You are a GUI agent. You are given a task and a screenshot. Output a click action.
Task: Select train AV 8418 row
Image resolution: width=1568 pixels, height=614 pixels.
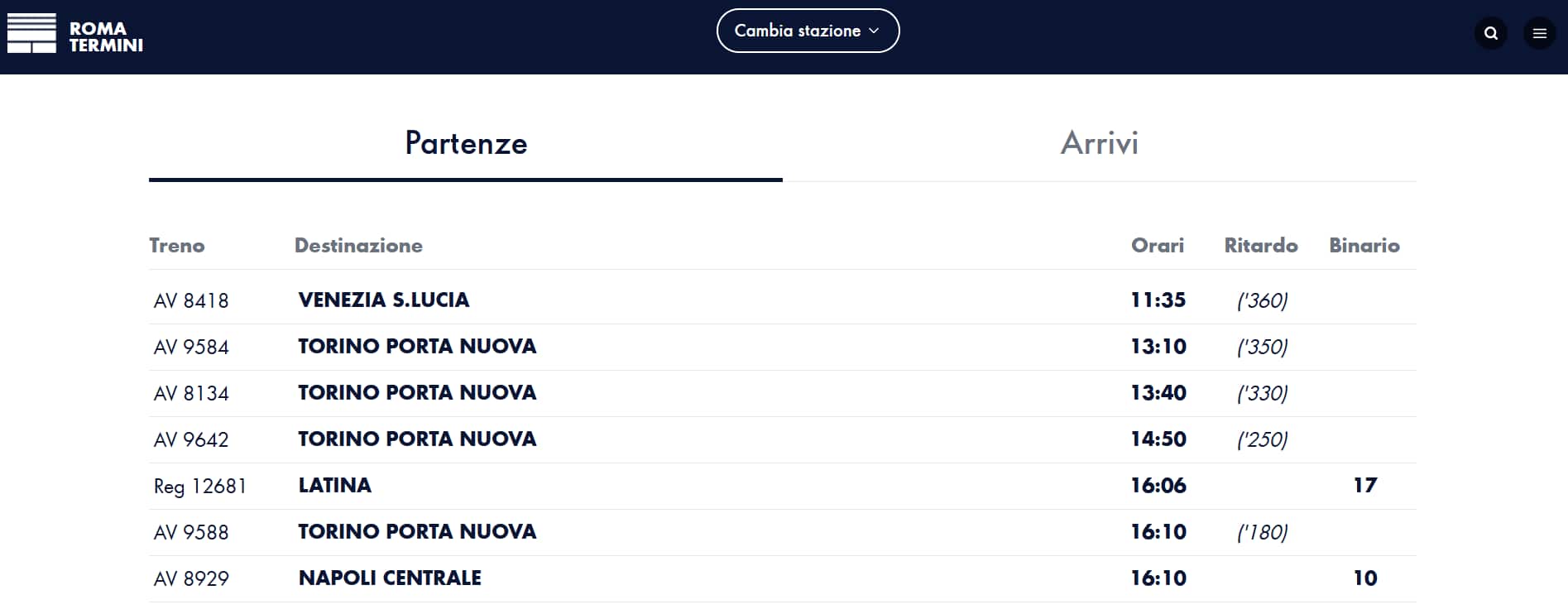(x=191, y=300)
